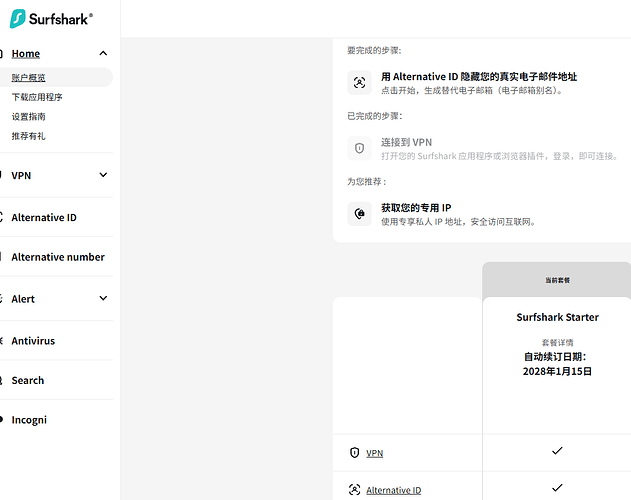Open the Alert sidebar item
This screenshot has width=631, height=500.
point(23,299)
